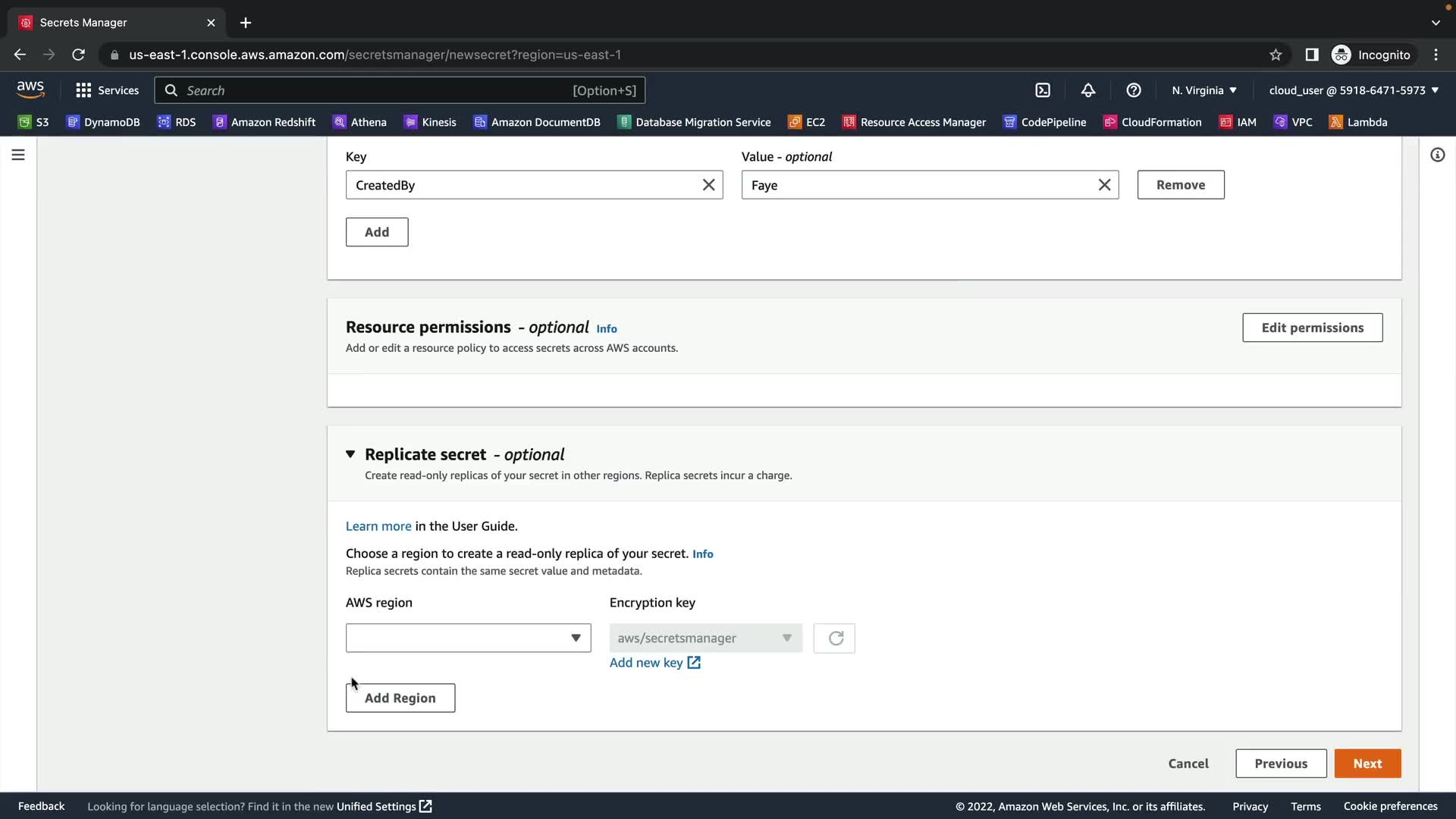This screenshot has width=1456, height=819.
Task: Open the AWS region dropdown
Action: coord(468,639)
